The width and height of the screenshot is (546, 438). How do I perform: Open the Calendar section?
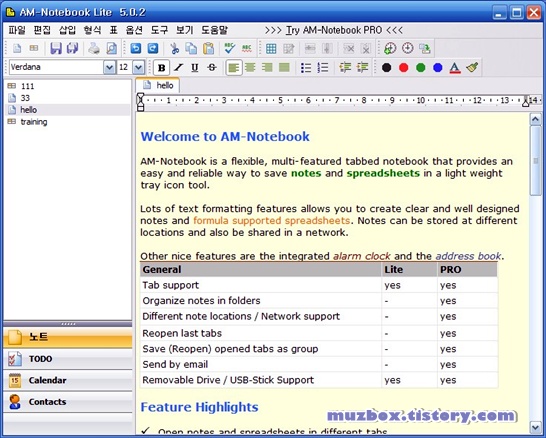click(68, 380)
